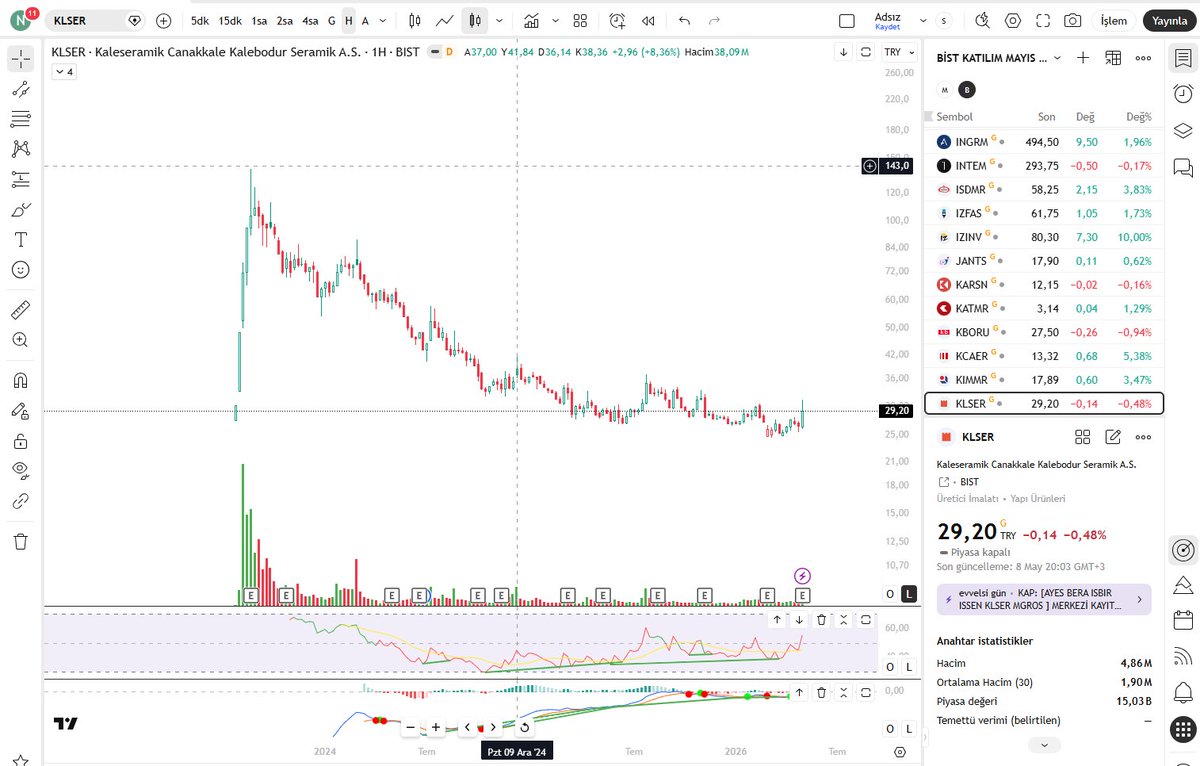Click the İşlem trade button
This screenshot has width=1200, height=766.
1114,20
